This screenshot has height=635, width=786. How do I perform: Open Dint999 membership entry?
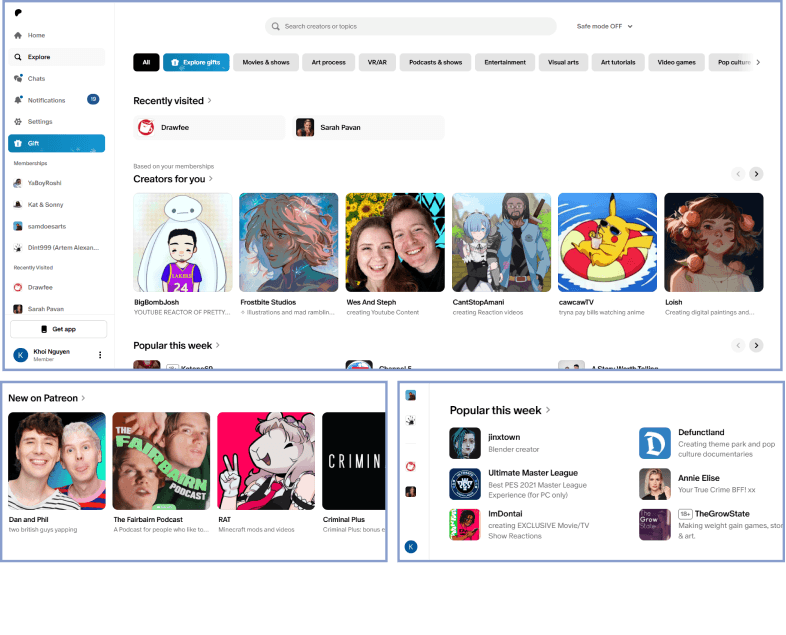(x=57, y=248)
